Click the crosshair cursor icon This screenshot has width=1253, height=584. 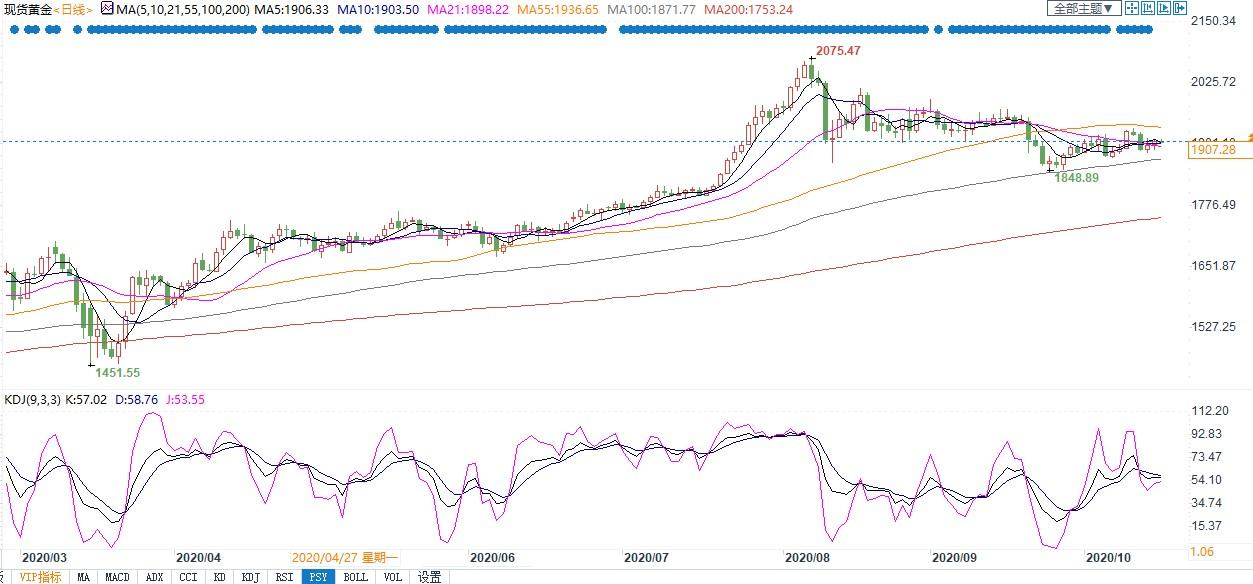(1131, 8)
